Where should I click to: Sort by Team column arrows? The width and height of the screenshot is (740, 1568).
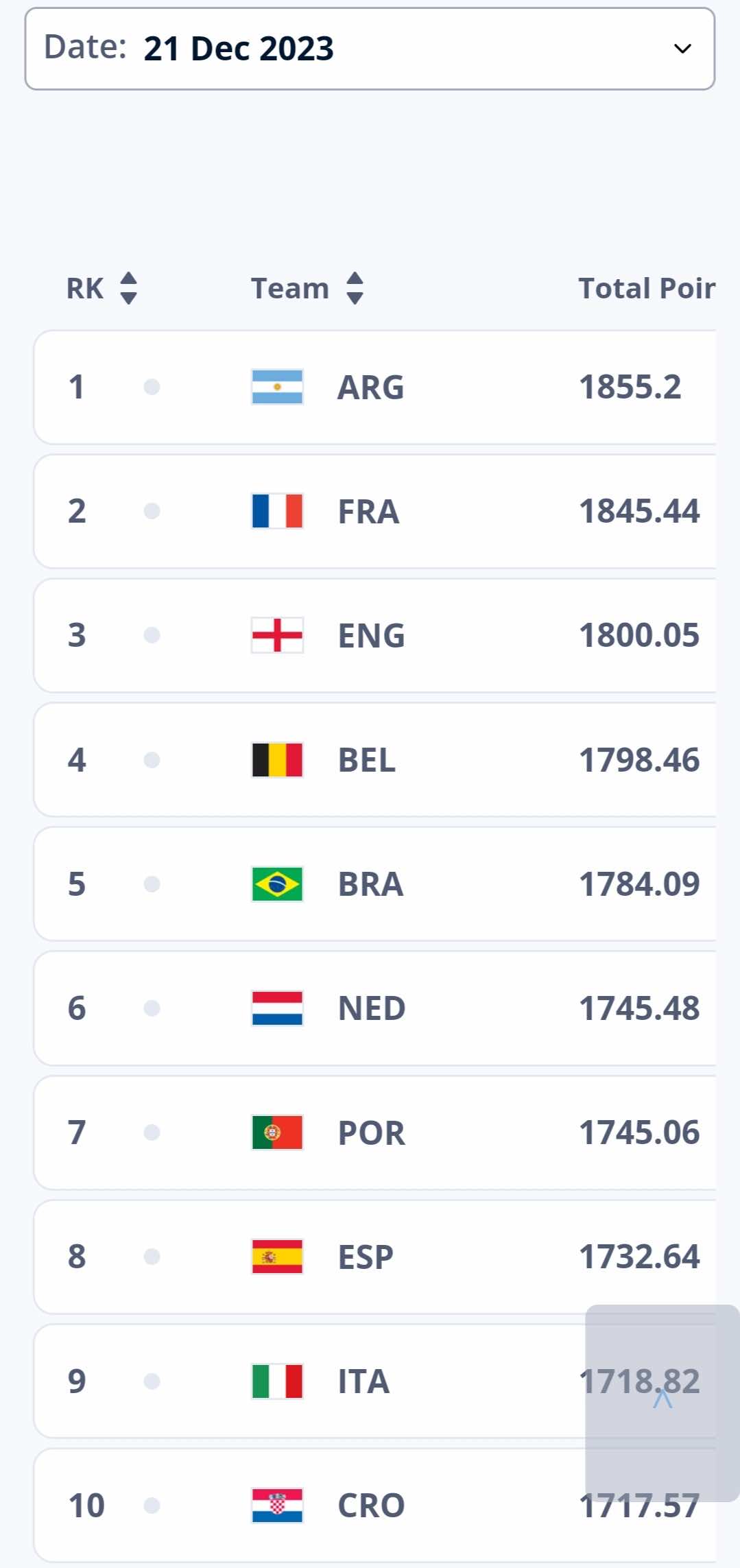click(x=355, y=288)
